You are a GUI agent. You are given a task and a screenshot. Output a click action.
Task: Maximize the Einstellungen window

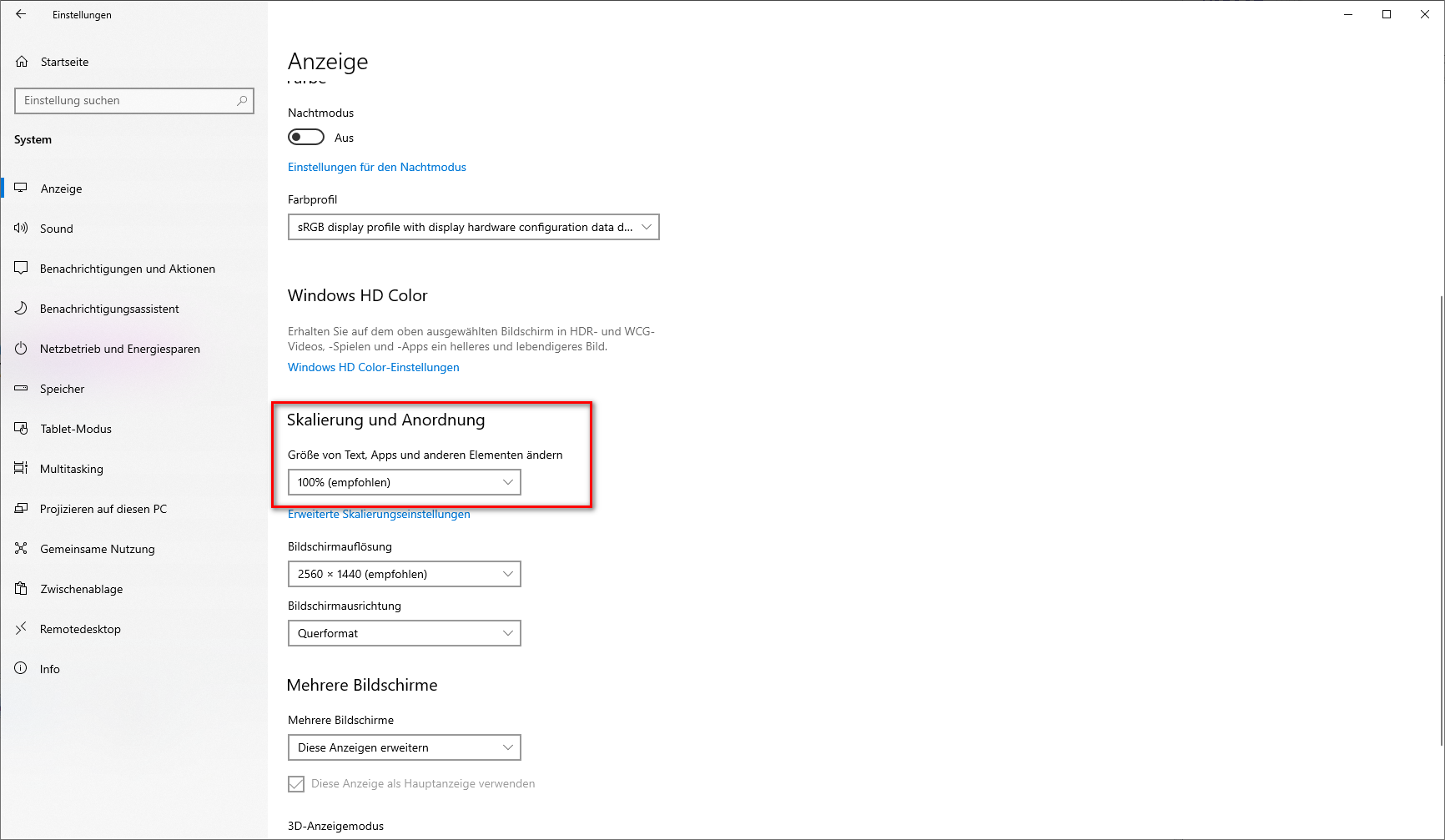coord(1387,14)
